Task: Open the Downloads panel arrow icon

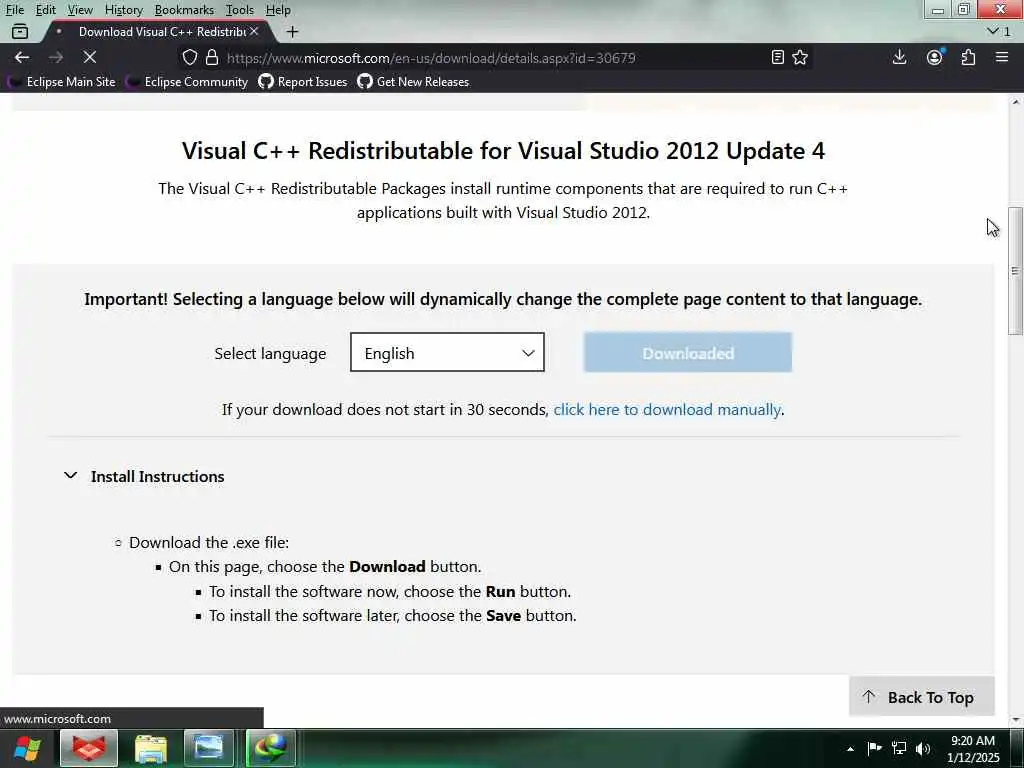Action: (899, 57)
